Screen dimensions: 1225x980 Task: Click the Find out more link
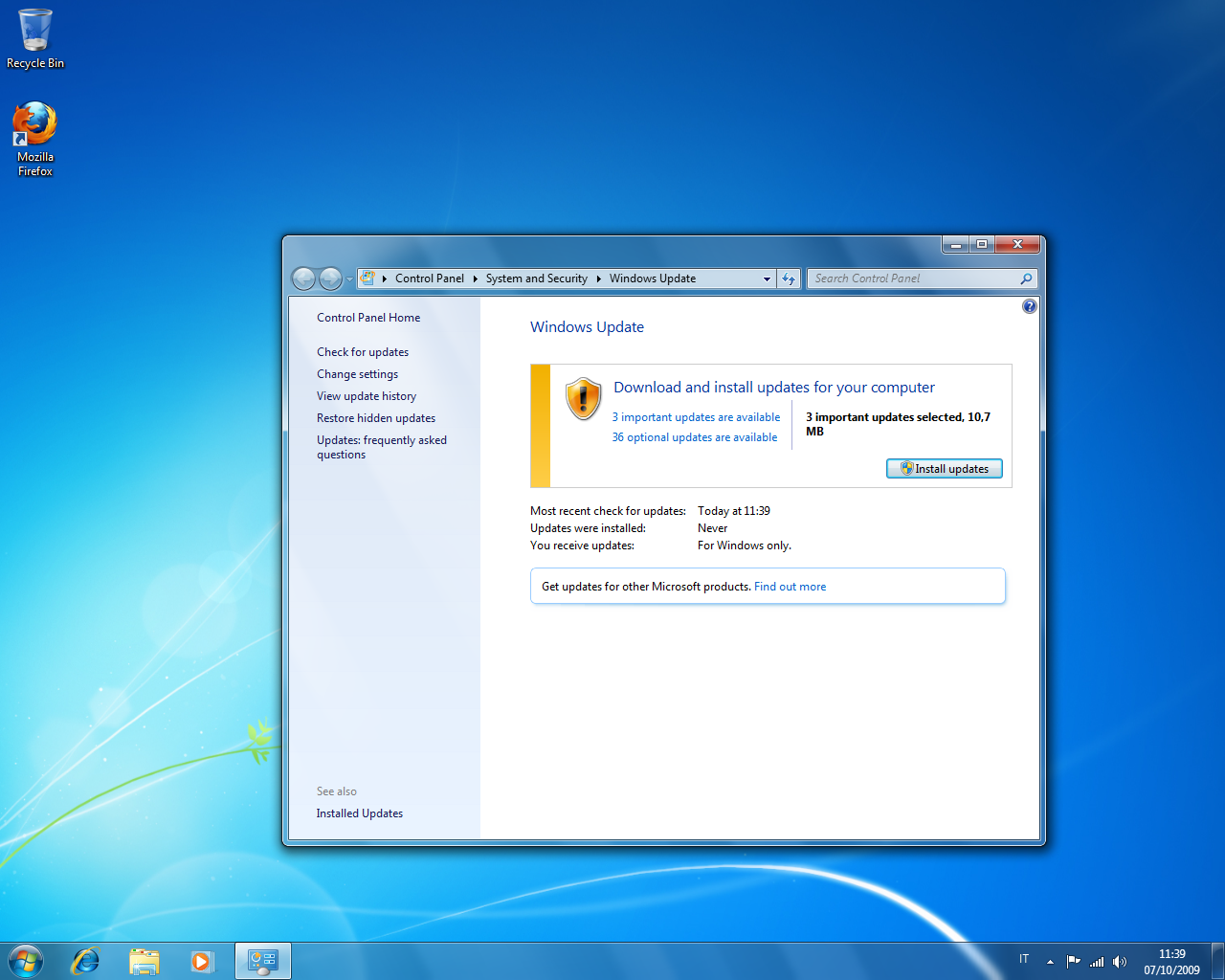coord(790,587)
